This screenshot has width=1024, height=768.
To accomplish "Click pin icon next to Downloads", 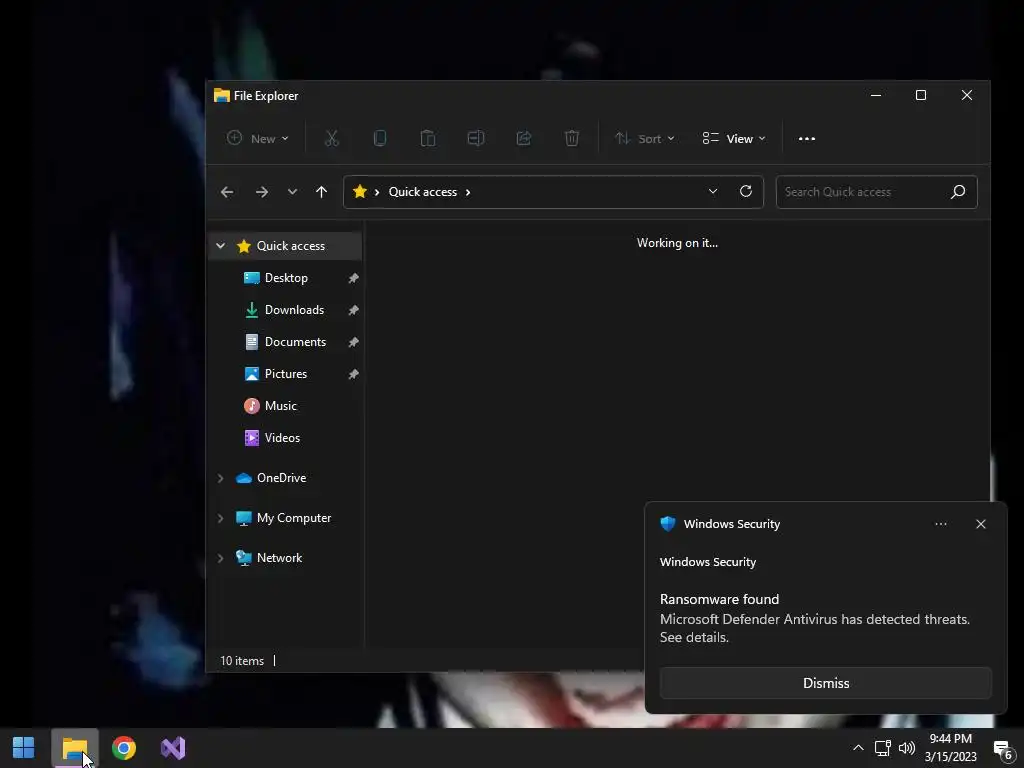I will pos(353,310).
